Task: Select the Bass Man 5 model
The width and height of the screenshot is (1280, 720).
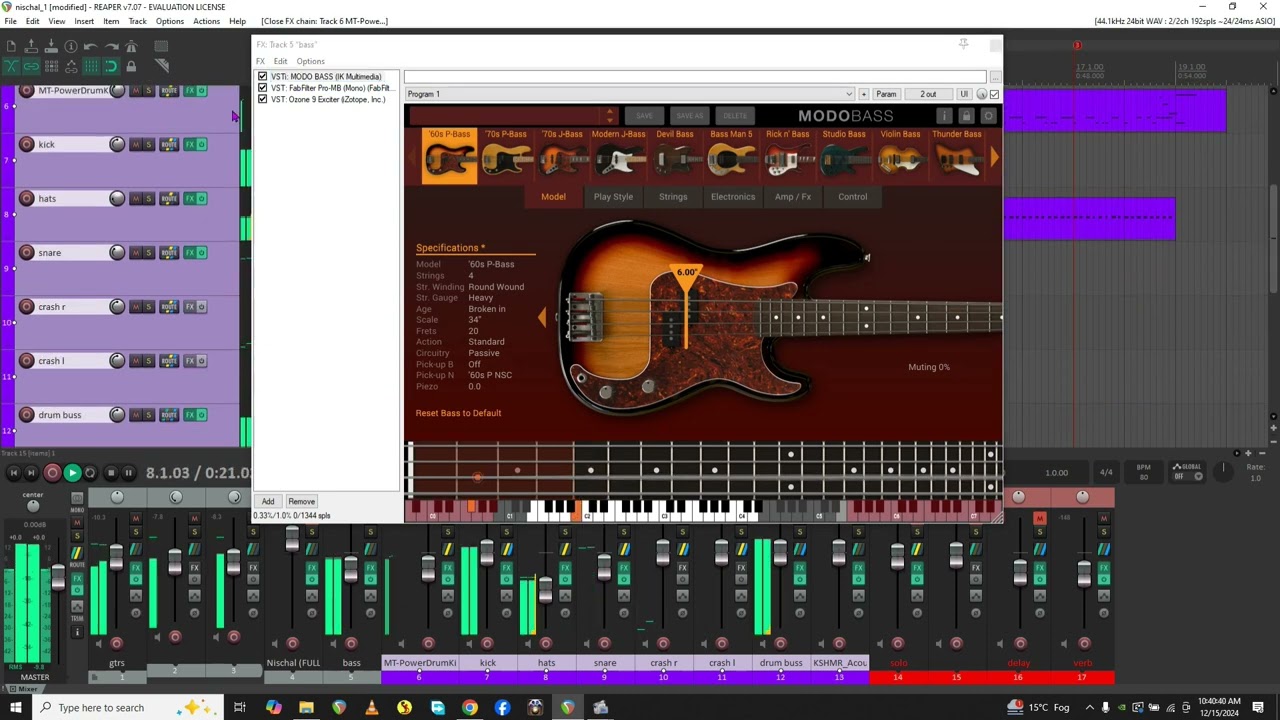Action: tap(731, 154)
